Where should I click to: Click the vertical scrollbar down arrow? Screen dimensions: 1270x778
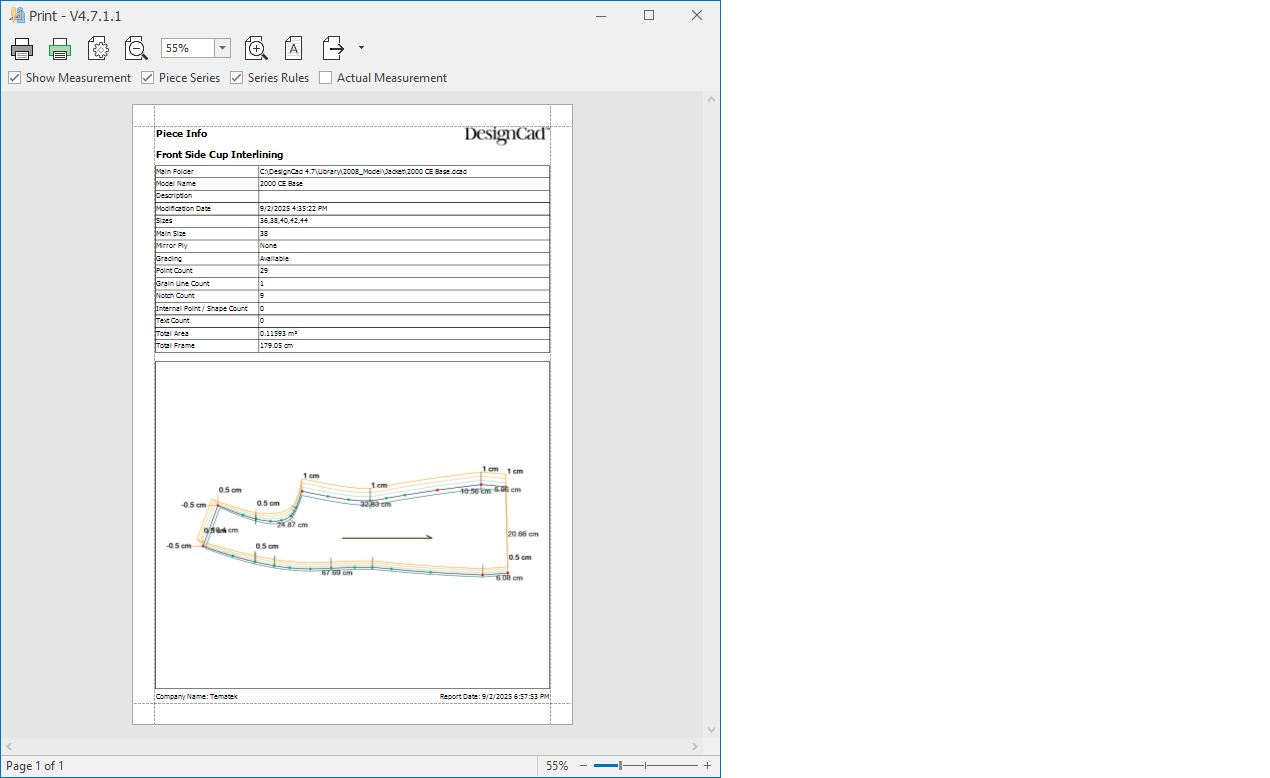[x=711, y=730]
